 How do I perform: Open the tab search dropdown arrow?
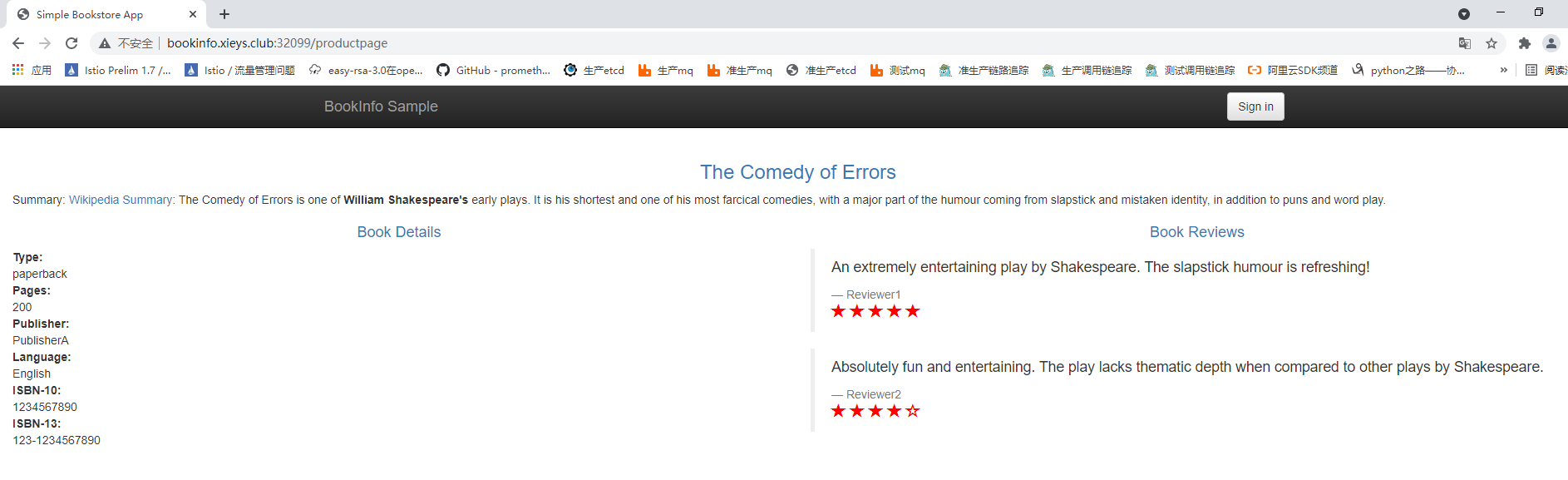coord(1464,14)
